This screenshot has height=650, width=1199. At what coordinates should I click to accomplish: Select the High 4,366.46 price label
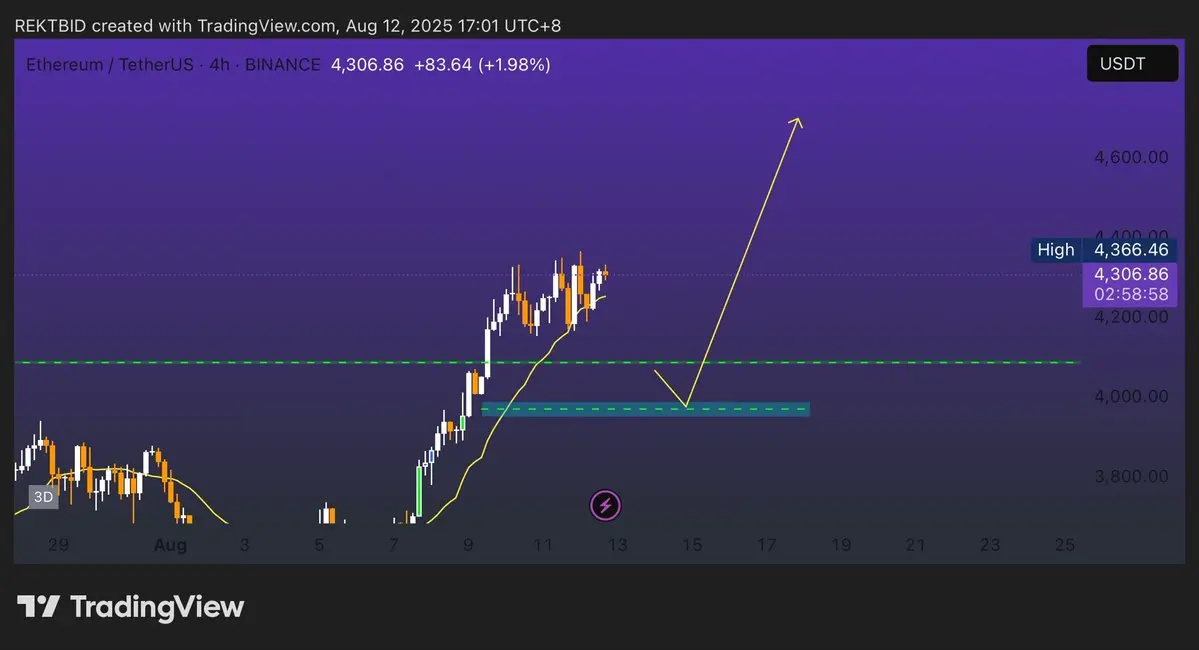point(1103,250)
